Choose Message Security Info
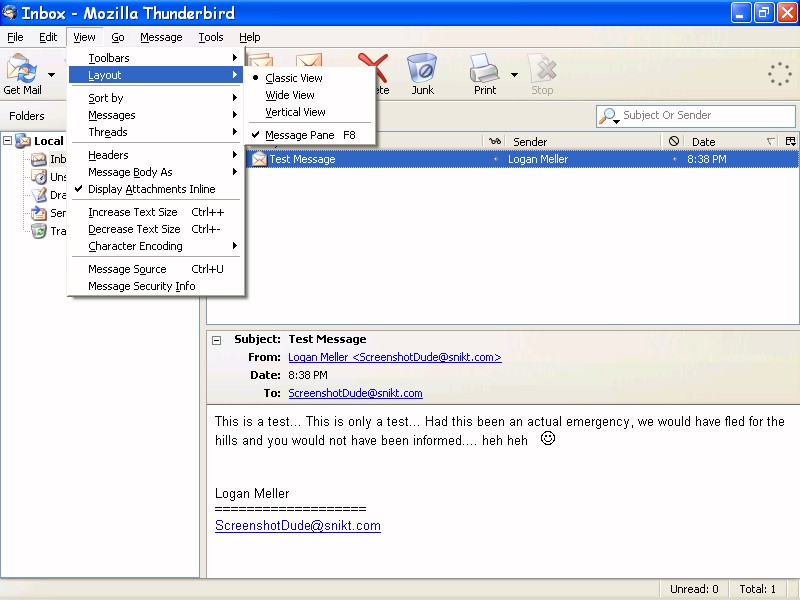 pyautogui.click(x=156, y=286)
